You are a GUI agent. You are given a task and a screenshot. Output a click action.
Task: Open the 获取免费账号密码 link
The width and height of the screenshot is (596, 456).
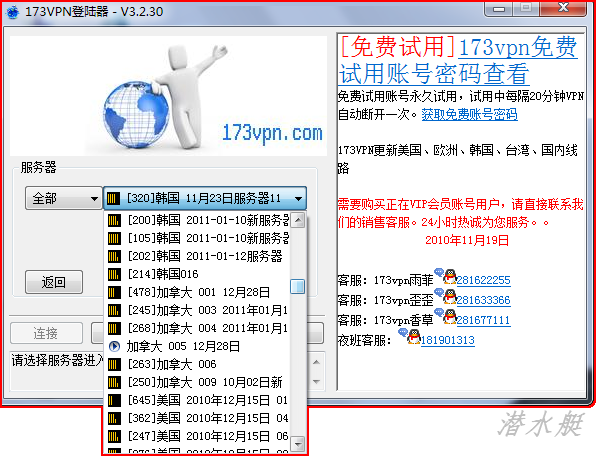click(469, 114)
